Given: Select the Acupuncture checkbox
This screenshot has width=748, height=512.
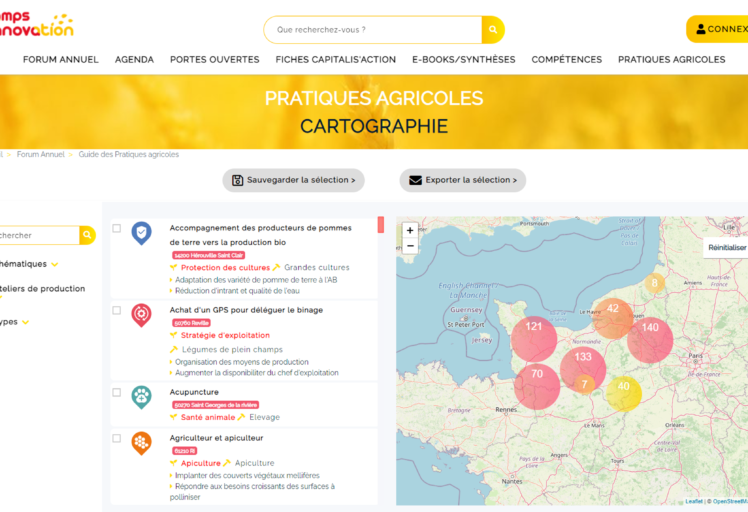Looking at the screenshot, I should pyautogui.click(x=116, y=393).
